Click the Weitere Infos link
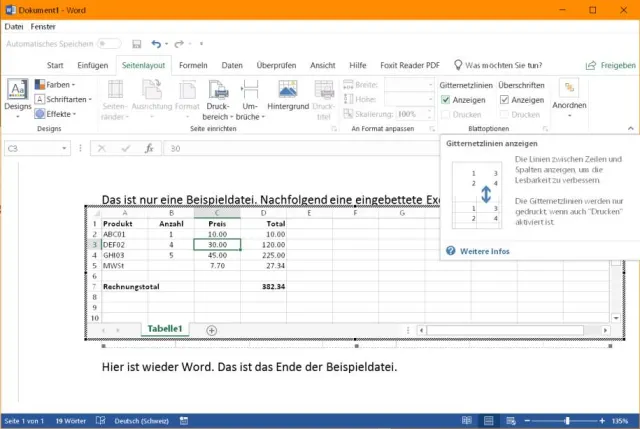The width and height of the screenshot is (640, 429). click(484, 251)
